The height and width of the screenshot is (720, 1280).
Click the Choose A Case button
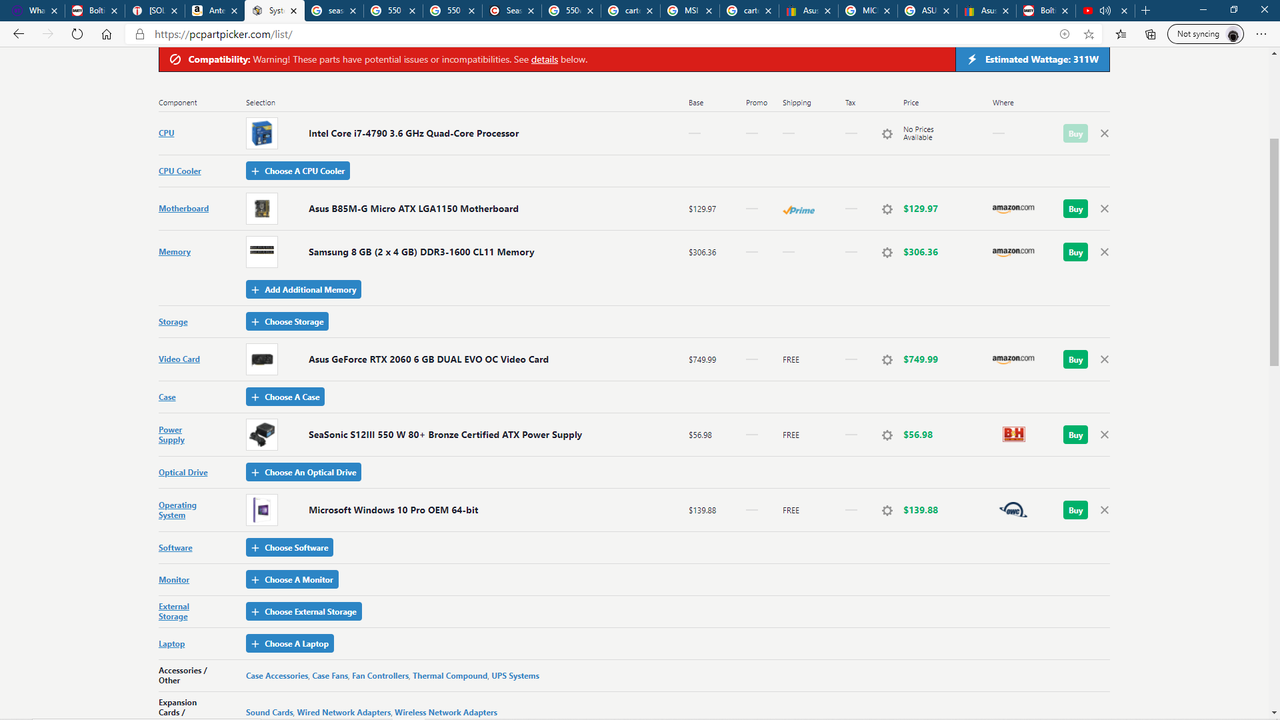pyautogui.click(x=286, y=397)
